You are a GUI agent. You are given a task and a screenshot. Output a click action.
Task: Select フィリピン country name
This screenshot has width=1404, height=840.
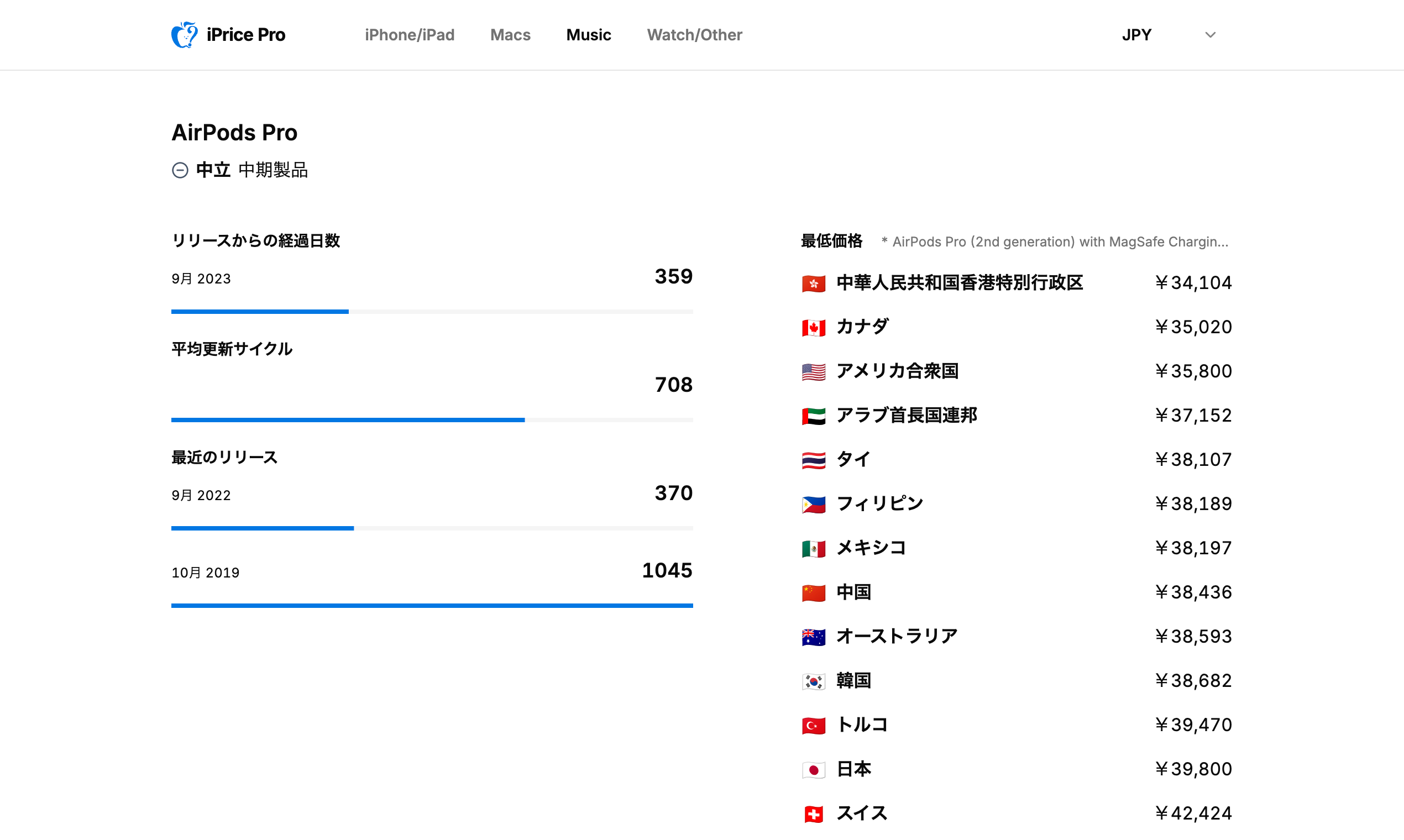[880, 503]
